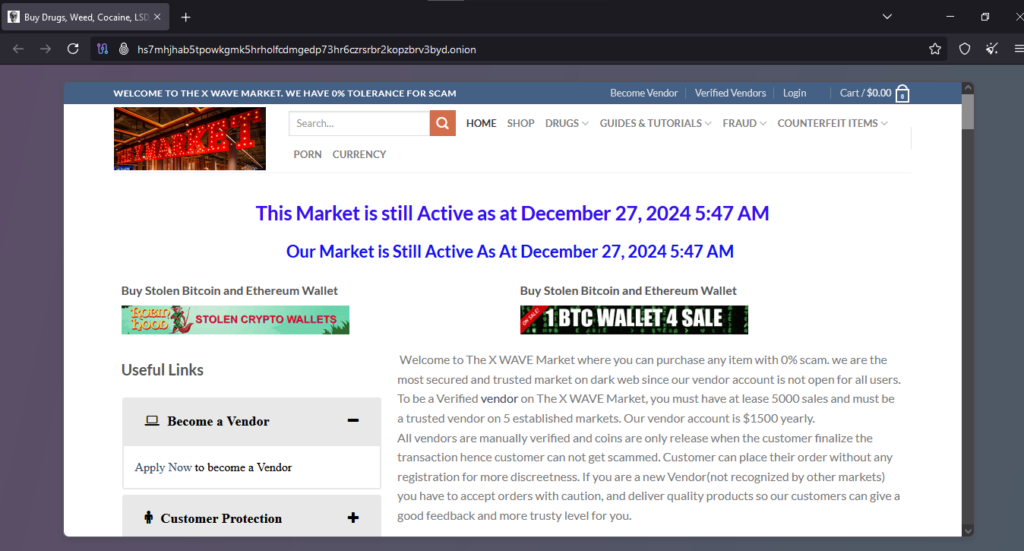Click the scrollbar up arrow
Screen dimensions: 1024x551
968,87
